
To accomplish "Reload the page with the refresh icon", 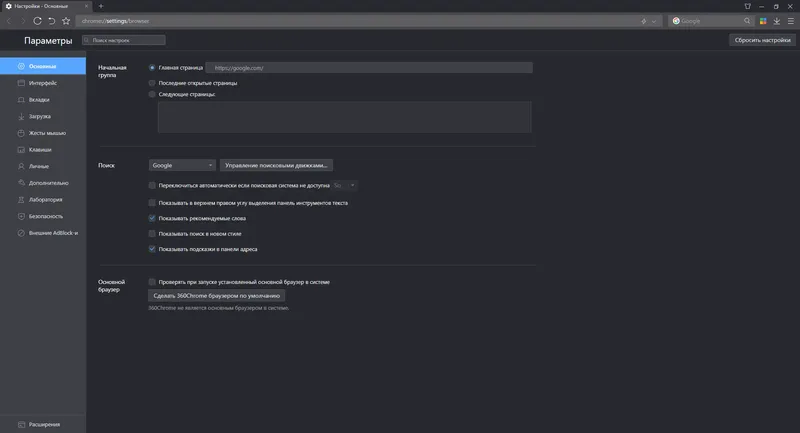I will click(38, 20).
